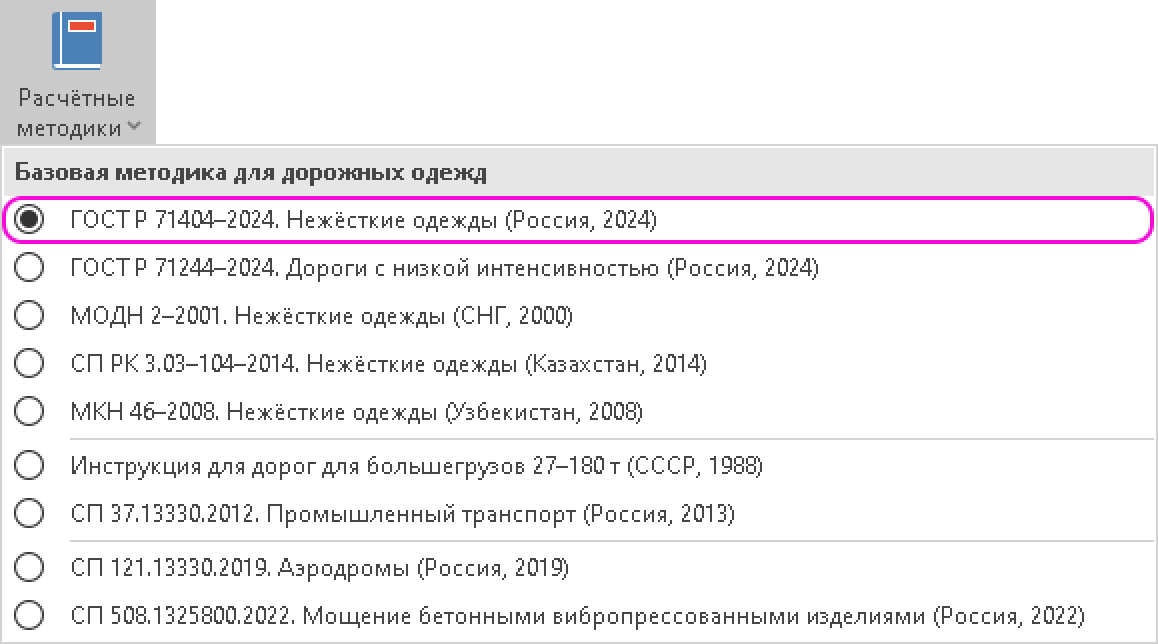The width and height of the screenshot is (1158, 644).
Task: Select СП 508.1325800.2022 radio button
Action: coord(29,615)
